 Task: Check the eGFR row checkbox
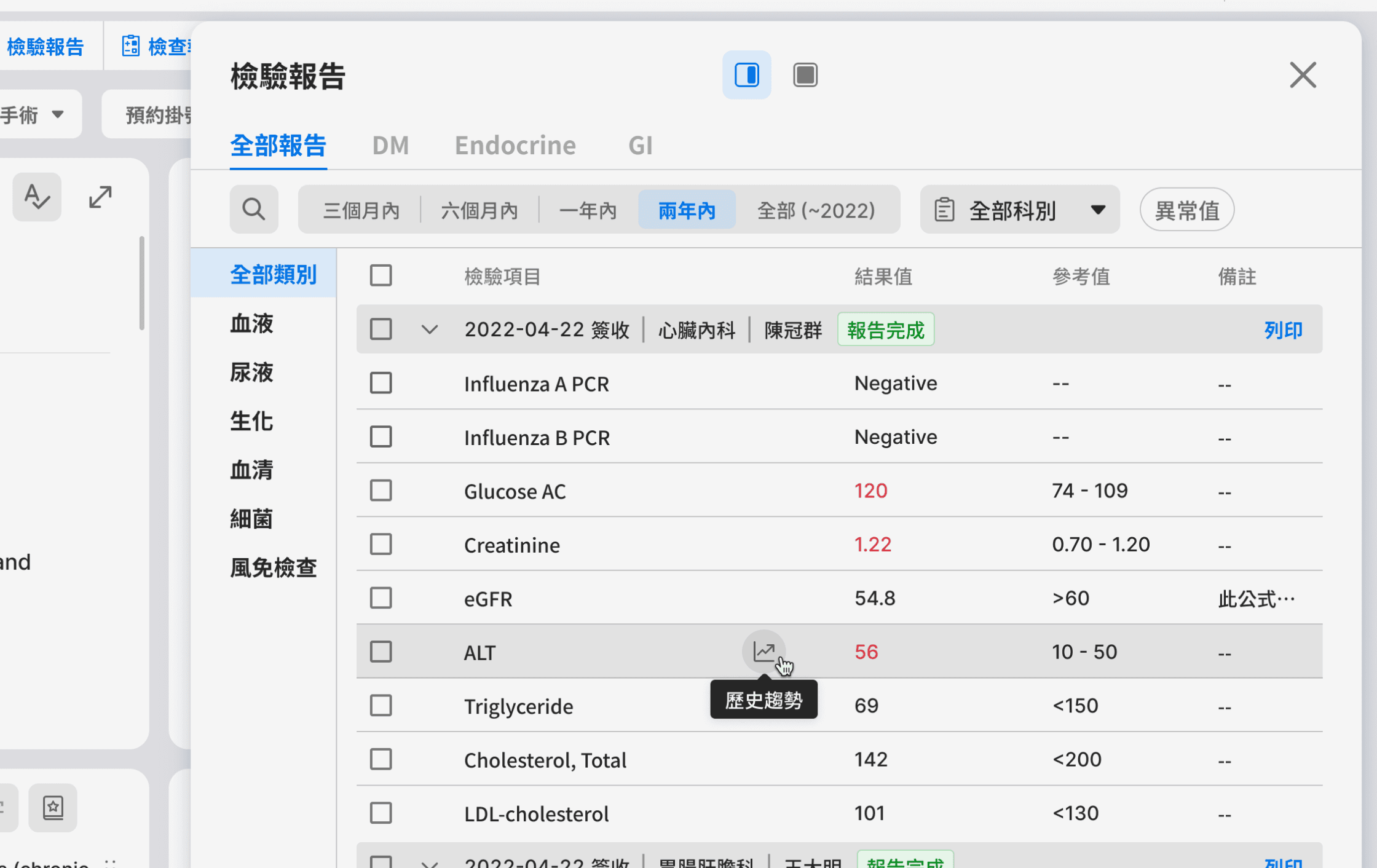point(381,598)
